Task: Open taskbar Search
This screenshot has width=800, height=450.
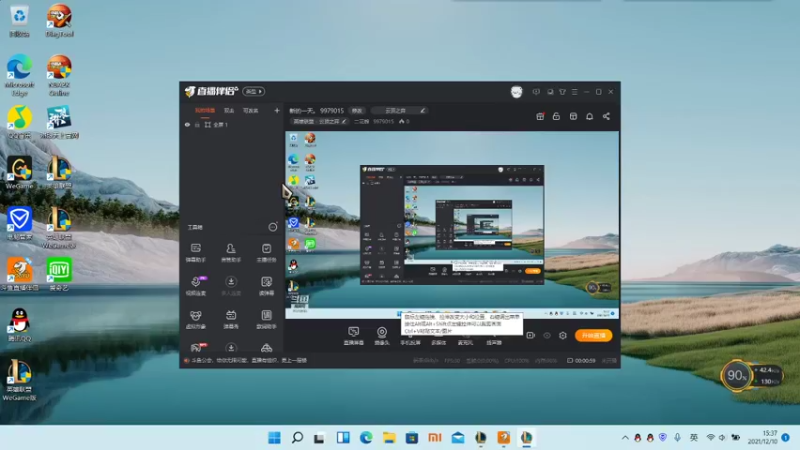Action: click(x=297, y=438)
